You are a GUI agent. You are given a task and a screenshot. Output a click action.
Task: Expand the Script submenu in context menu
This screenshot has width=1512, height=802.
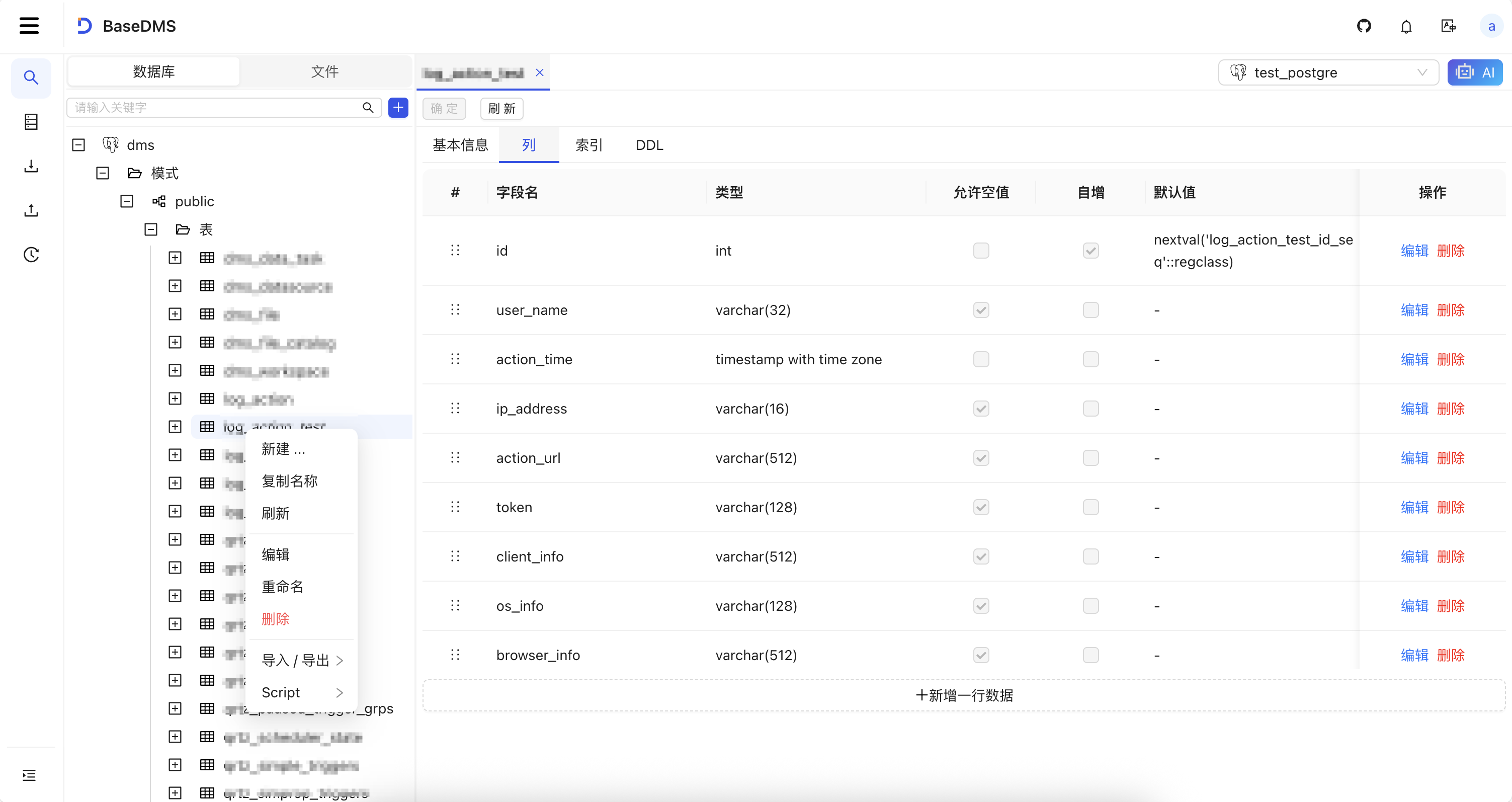click(300, 692)
